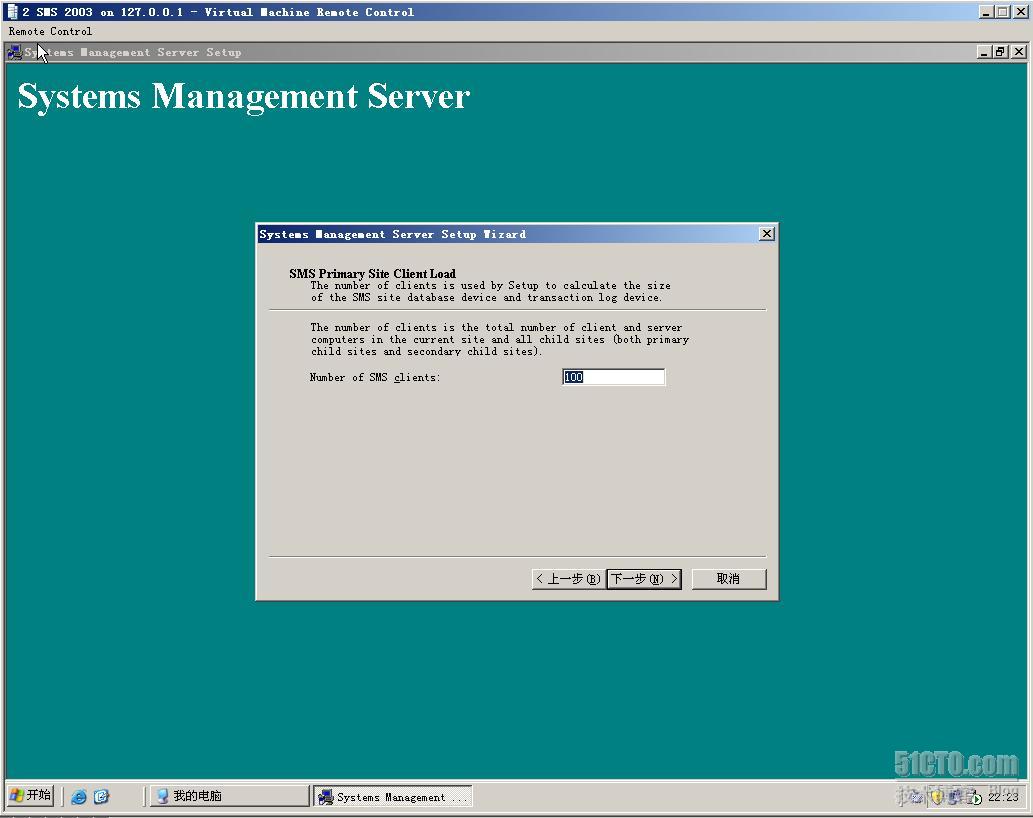Maximize the Virtual Machine Remote Control window
Viewport: 1033px width, 818px height.
coord(1002,11)
